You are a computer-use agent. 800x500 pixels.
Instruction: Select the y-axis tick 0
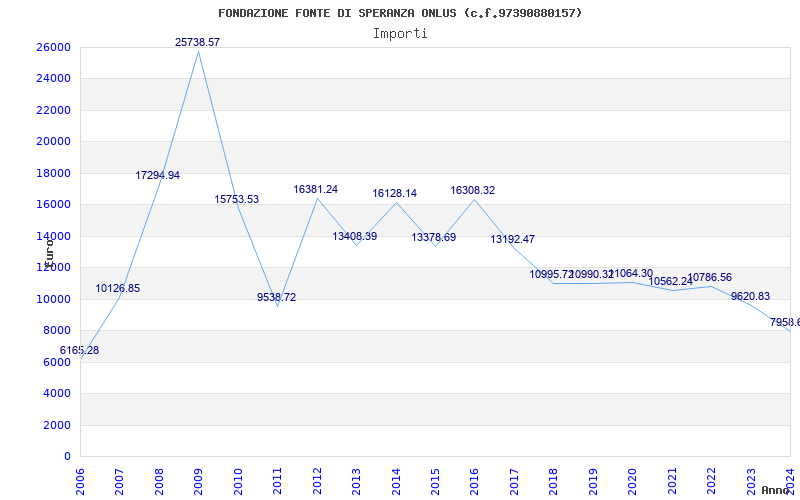point(67,457)
